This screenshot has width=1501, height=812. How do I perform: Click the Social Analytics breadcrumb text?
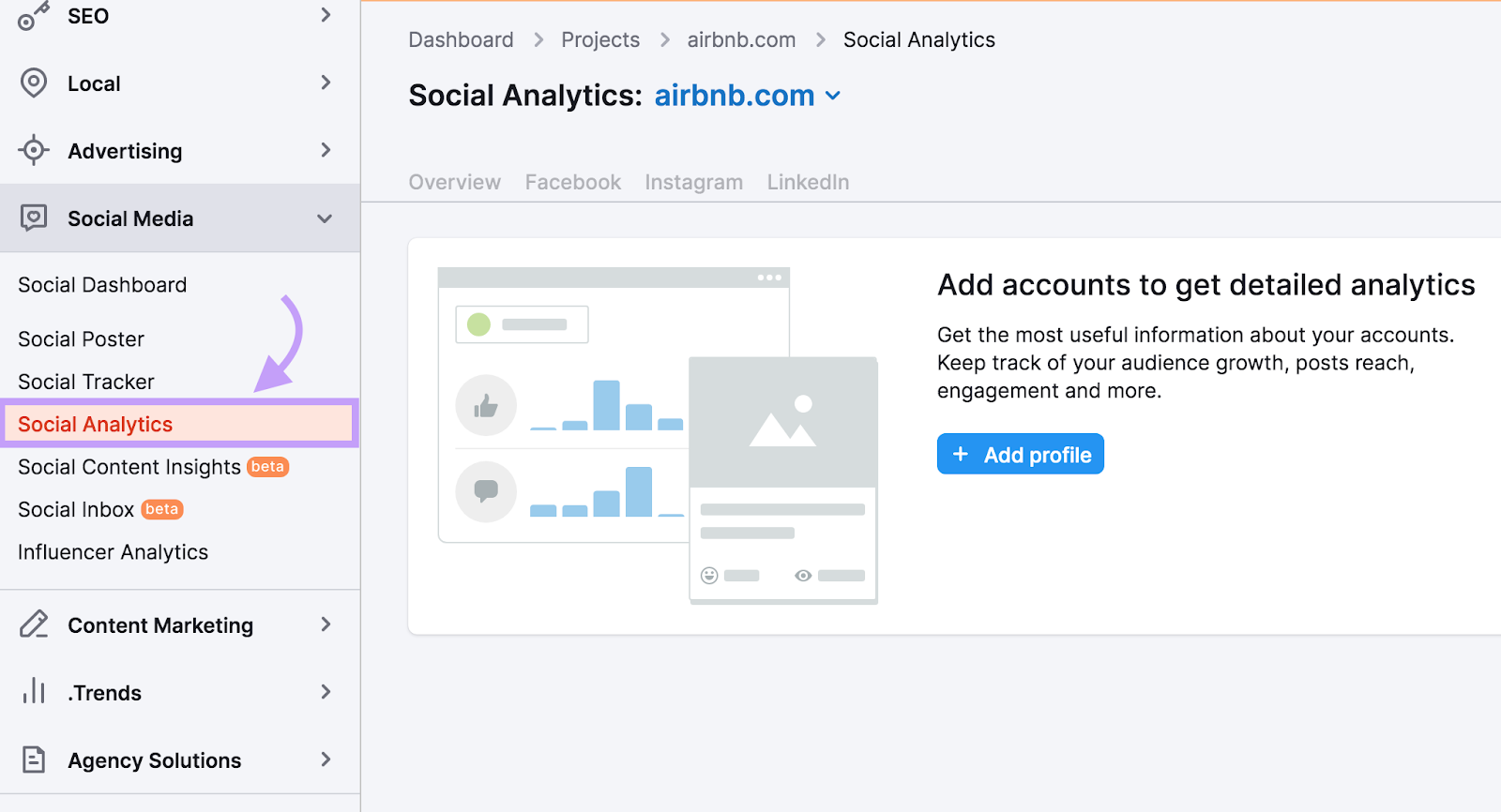coord(918,39)
